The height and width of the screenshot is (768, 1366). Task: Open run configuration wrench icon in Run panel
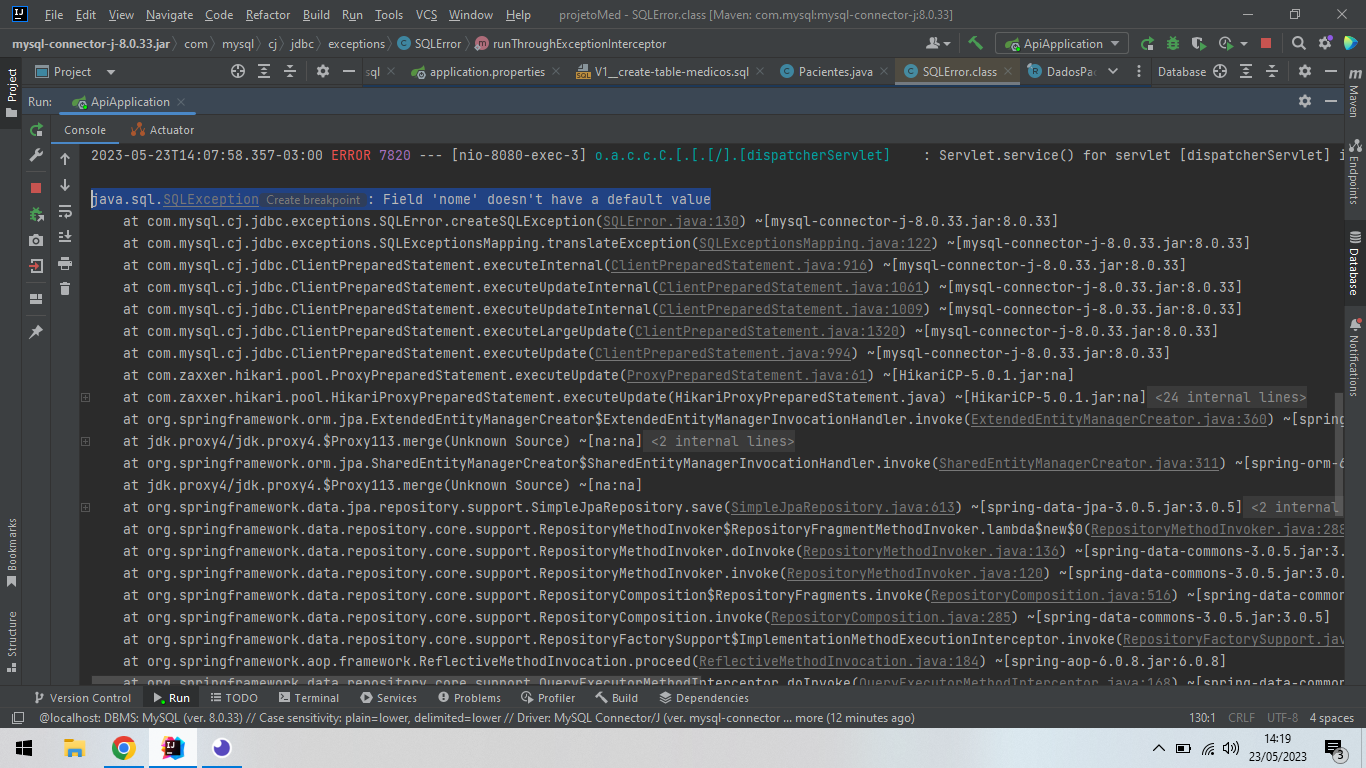coord(36,156)
